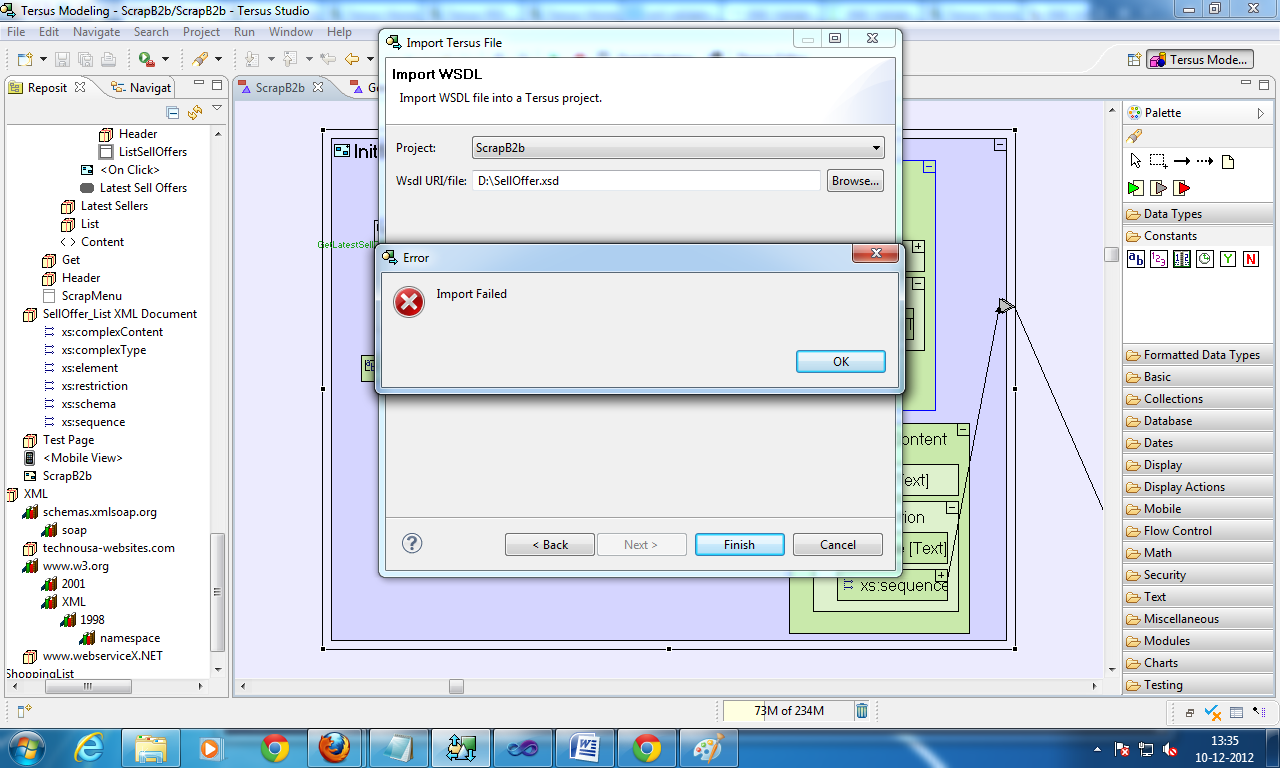Screen dimensions: 1280x768
Task: Select the Date and Time constant clock icon
Action: pos(1205,259)
